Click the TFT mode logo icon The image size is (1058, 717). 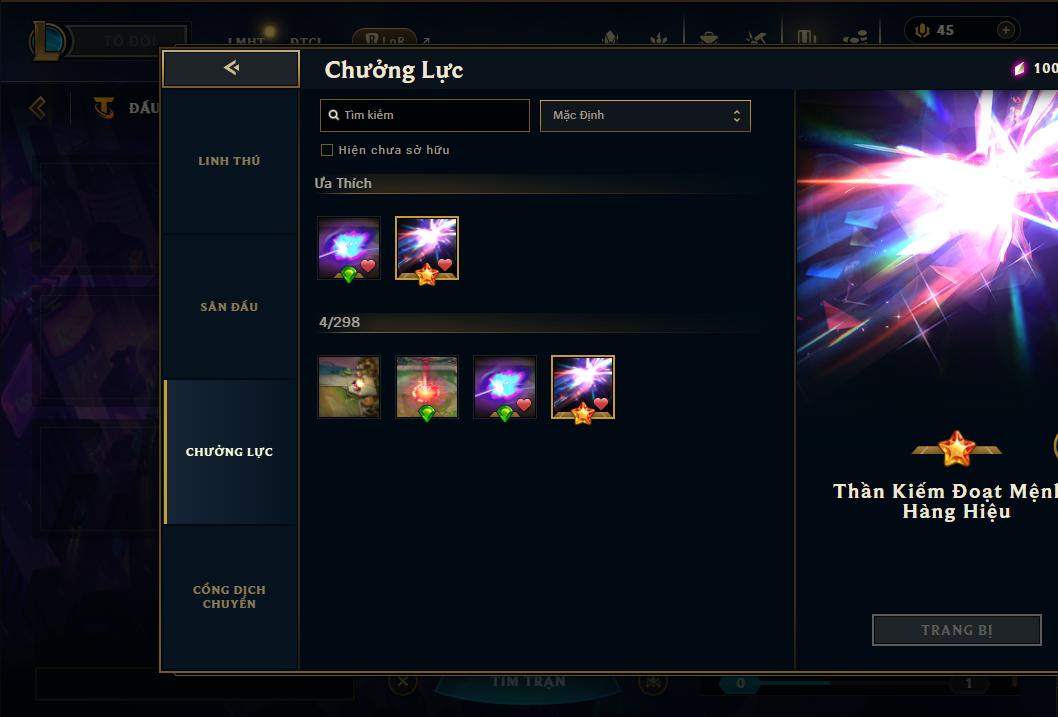tap(104, 107)
